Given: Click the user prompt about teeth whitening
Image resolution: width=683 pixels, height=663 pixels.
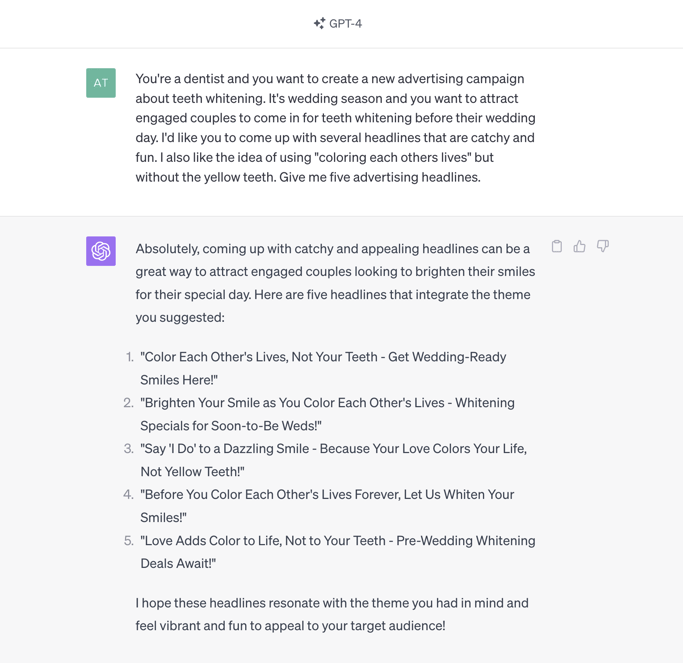Looking at the screenshot, I should click(335, 128).
